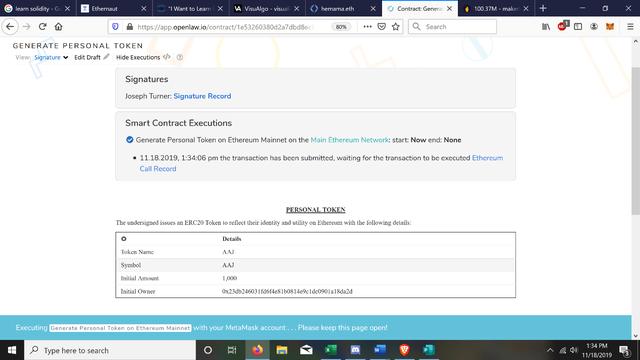Open page actions three-dot menu
The height and width of the screenshot is (360, 640).
[x=367, y=27]
